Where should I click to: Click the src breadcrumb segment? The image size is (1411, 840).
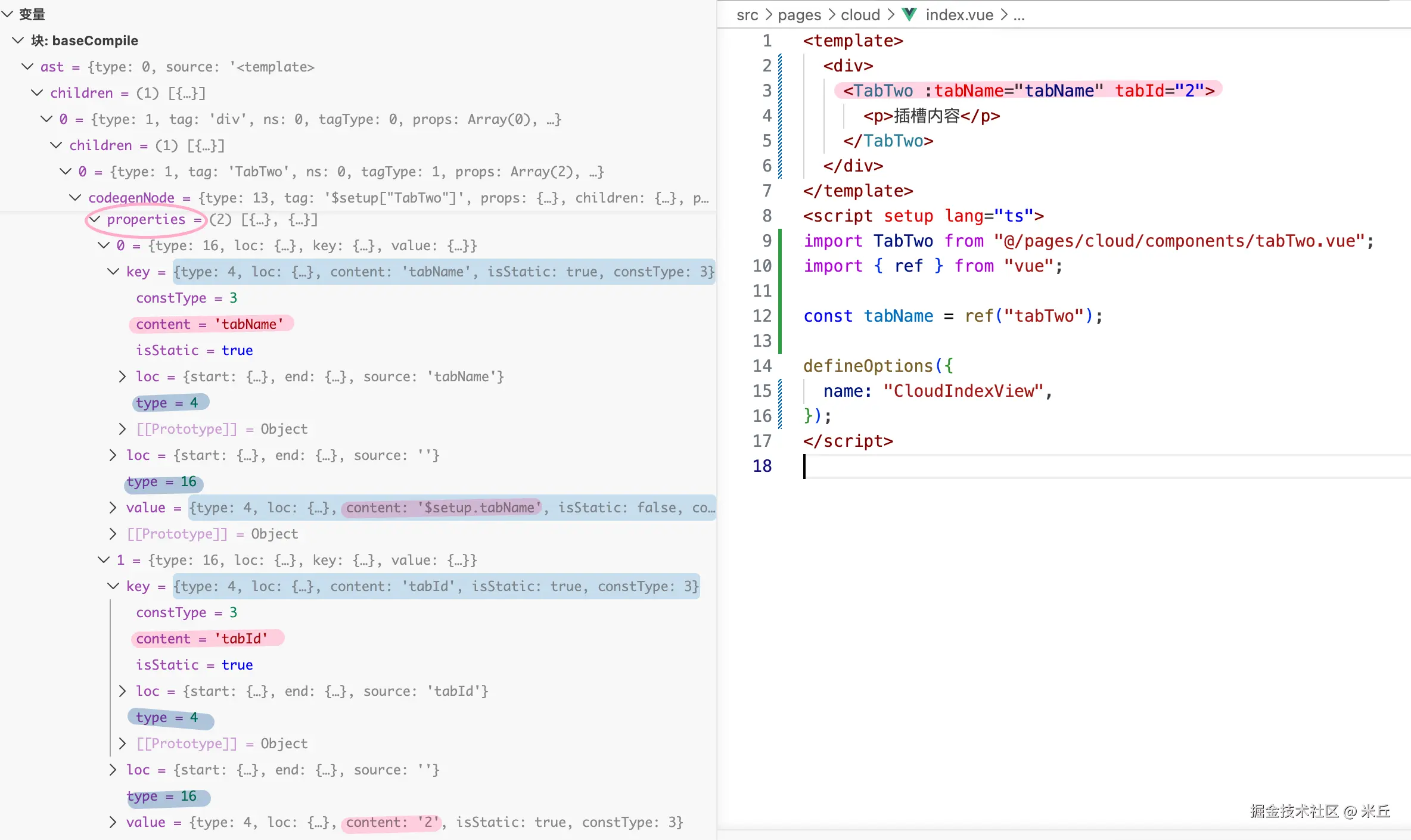pyautogui.click(x=747, y=14)
